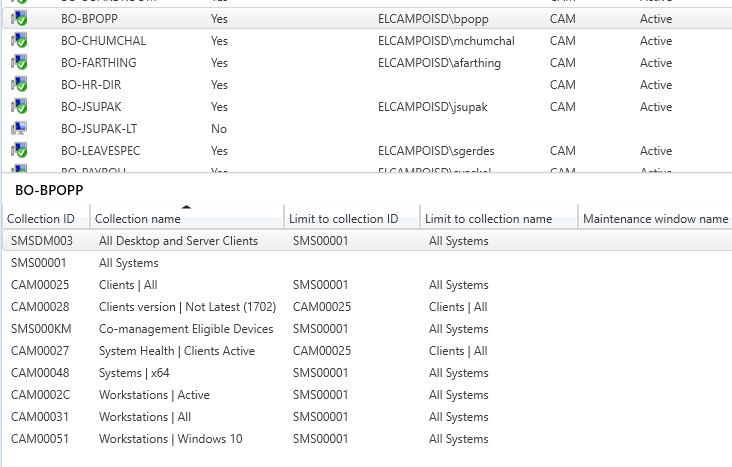
Task: Select collection ID CAM0002C
Action: [40, 394]
